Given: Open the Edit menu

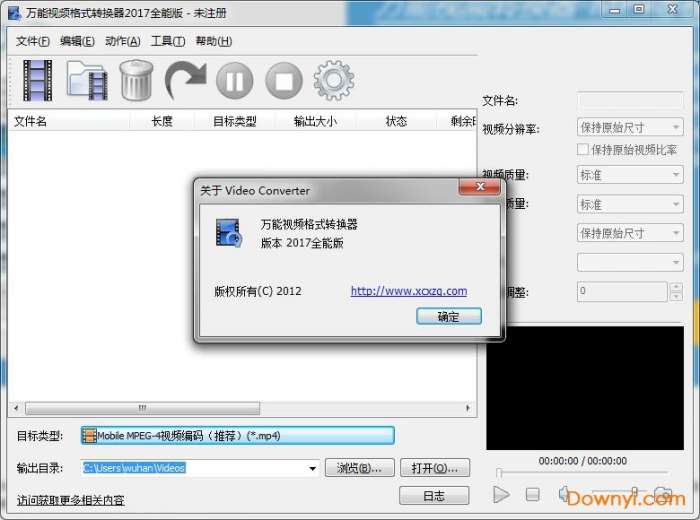Looking at the screenshot, I should (77, 42).
